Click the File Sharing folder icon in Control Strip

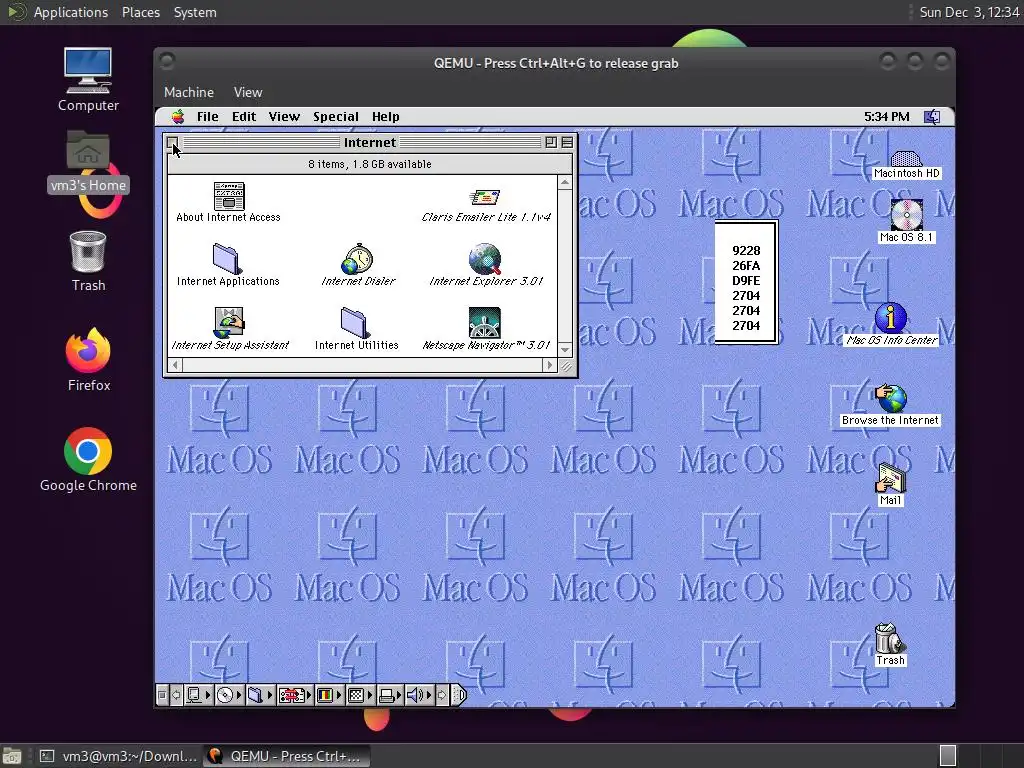[x=255, y=695]
